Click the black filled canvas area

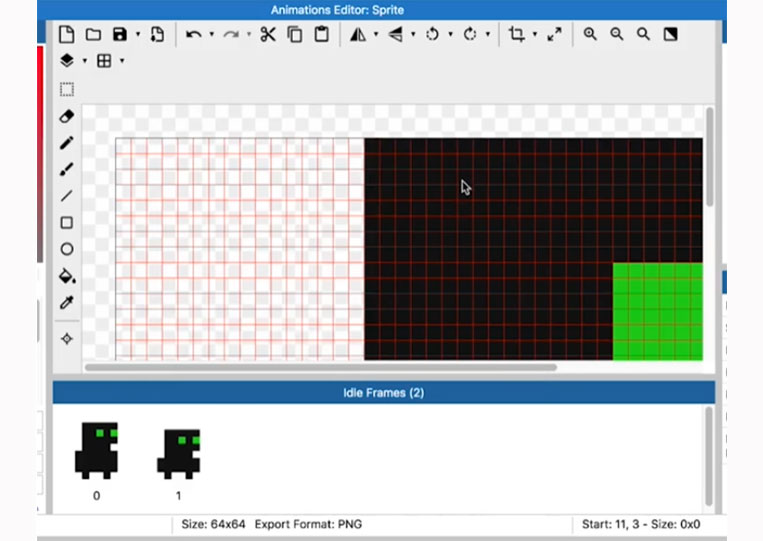(488, 249)
